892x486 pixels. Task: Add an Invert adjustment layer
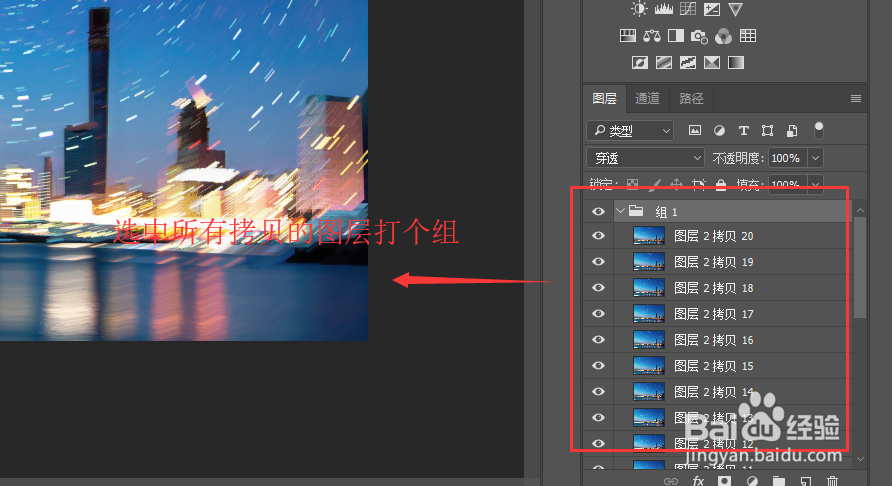639,63
